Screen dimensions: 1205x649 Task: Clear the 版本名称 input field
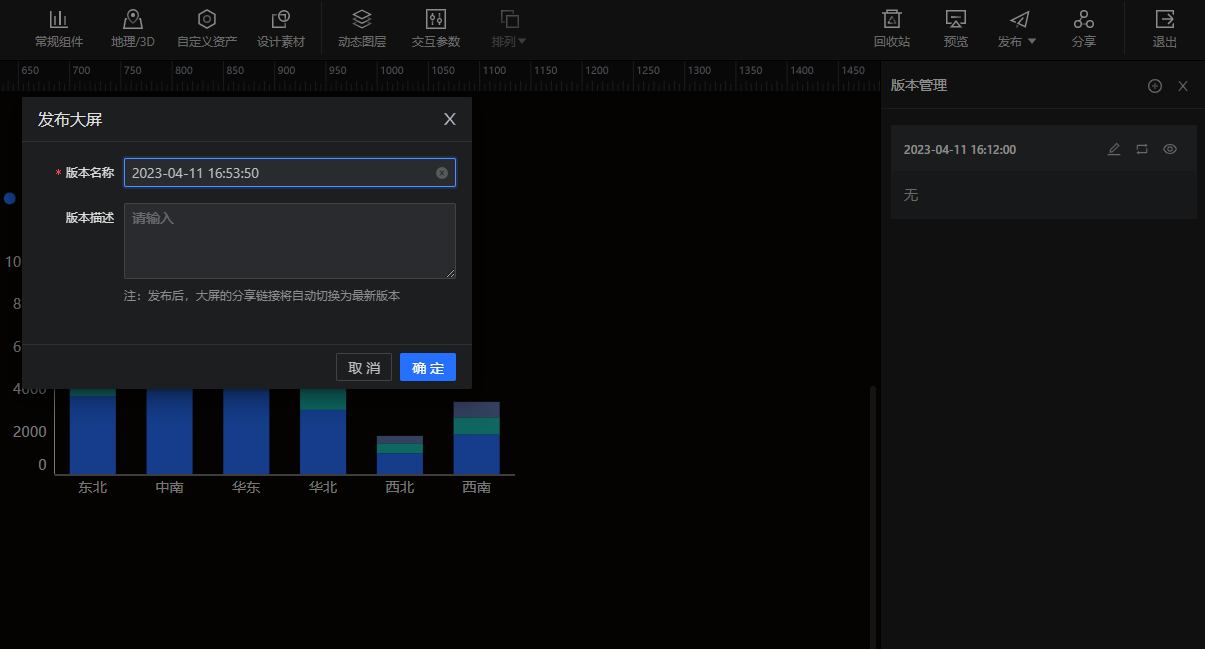[442, 173]
